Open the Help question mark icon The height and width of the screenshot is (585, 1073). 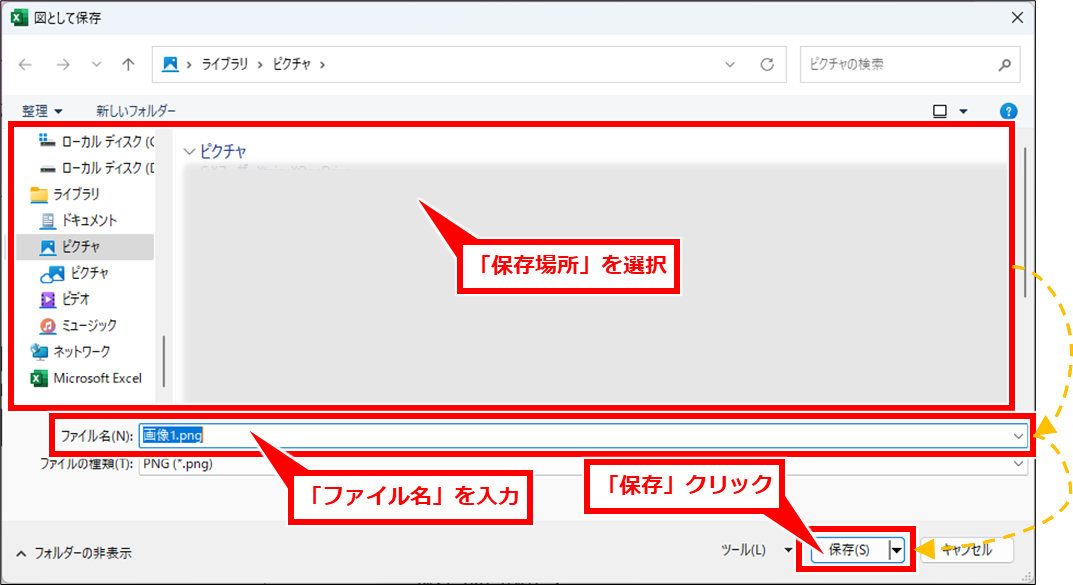click(1009, 111)
